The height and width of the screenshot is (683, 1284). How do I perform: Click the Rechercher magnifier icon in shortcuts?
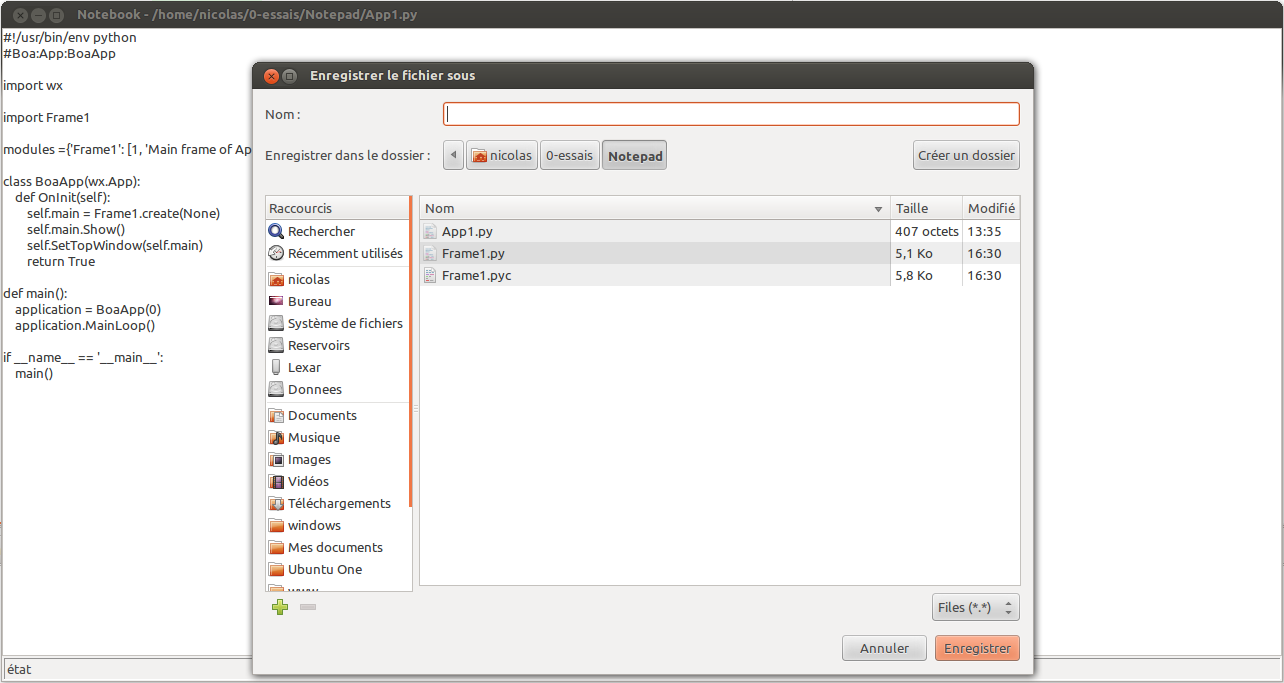coord(277,231)
